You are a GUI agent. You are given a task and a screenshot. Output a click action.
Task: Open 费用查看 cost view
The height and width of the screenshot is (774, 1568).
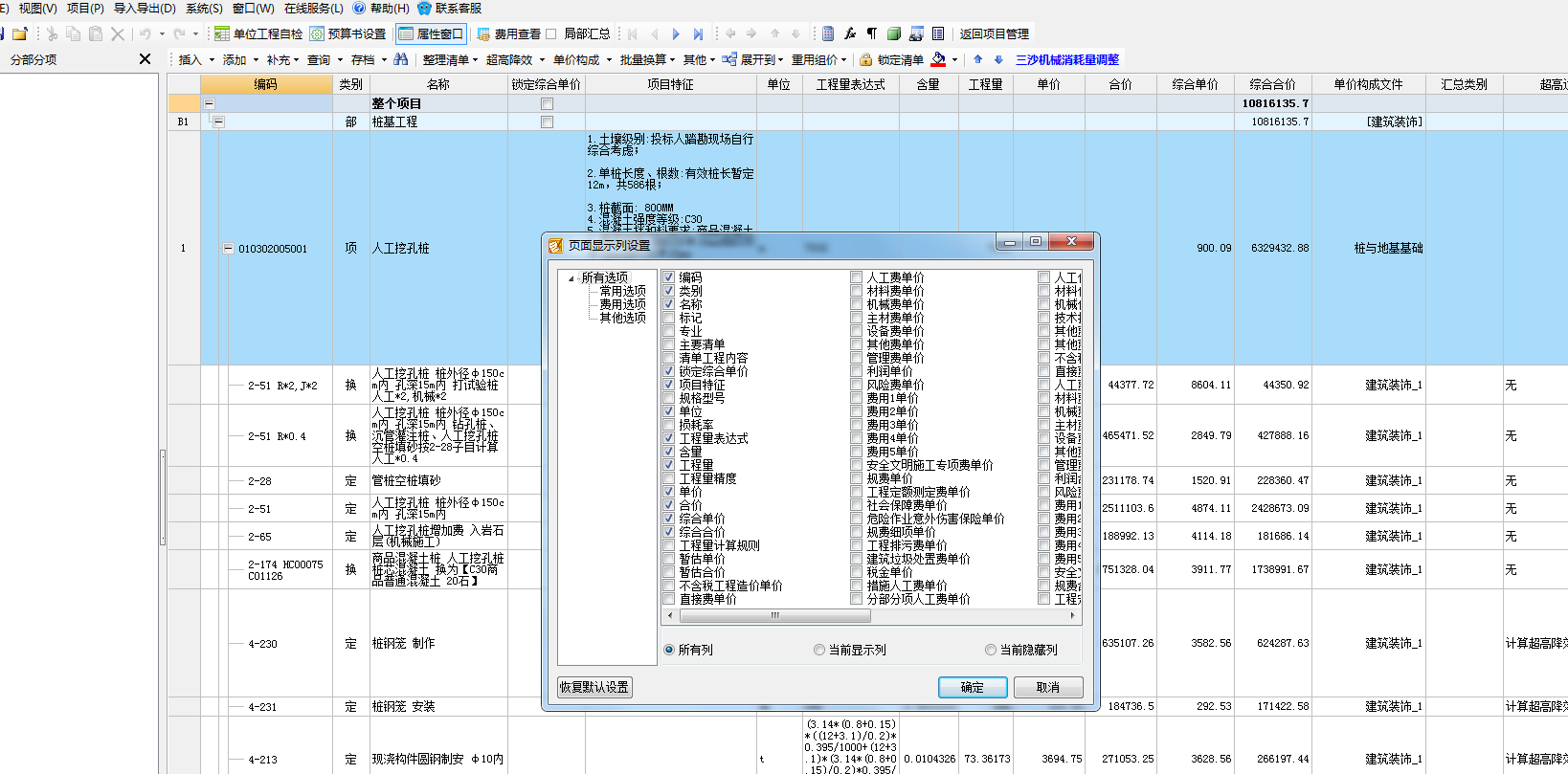point(508,33)
